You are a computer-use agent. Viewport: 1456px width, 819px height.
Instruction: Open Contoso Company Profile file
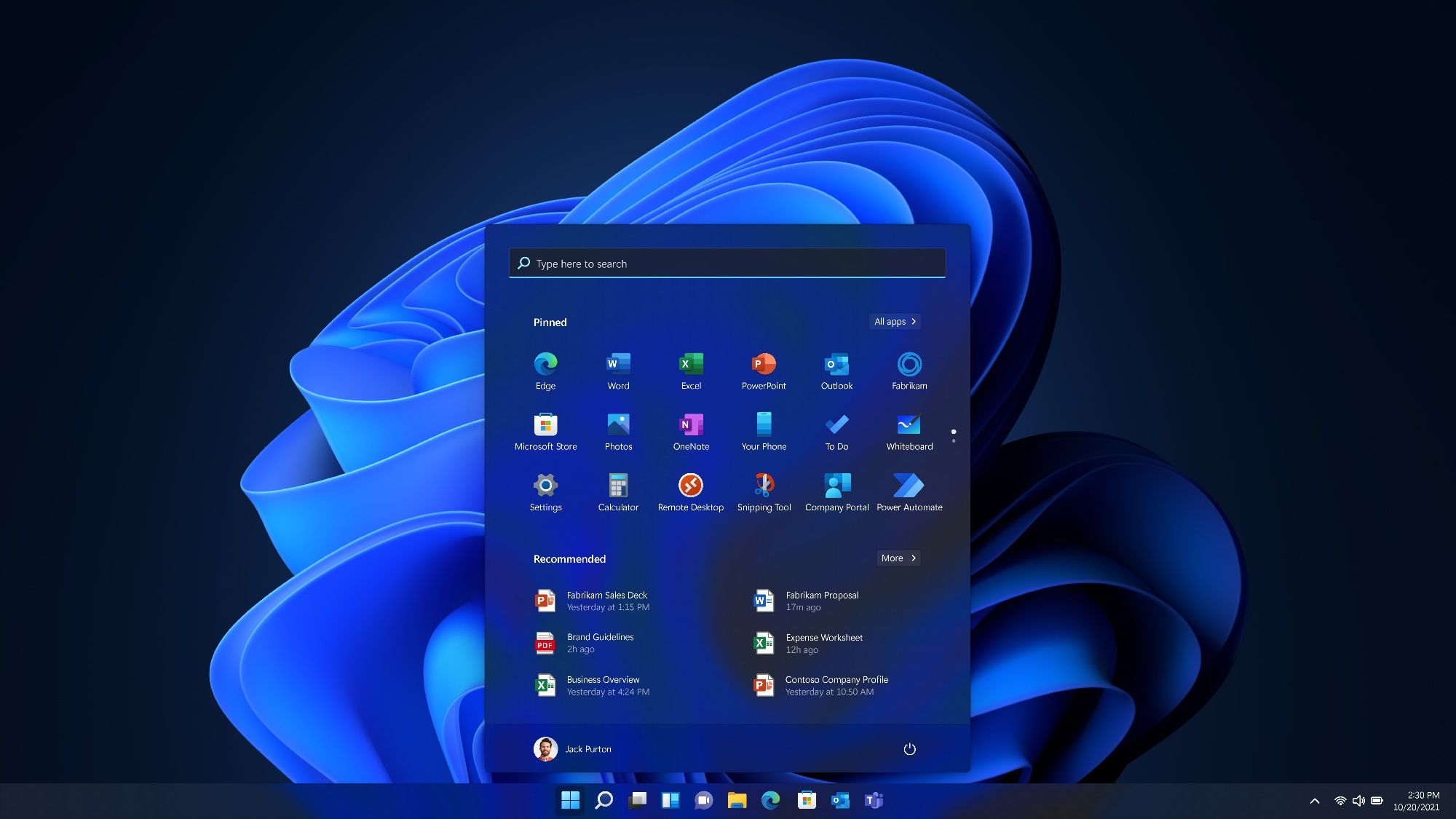pos(836,685)
